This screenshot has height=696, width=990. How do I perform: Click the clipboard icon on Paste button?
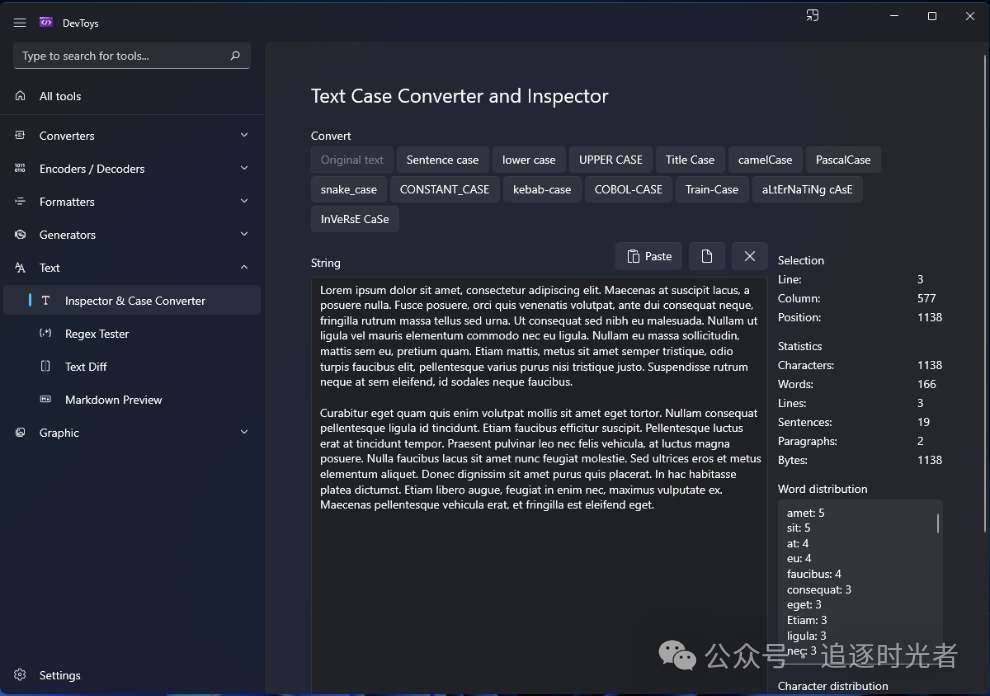point(633,256)
